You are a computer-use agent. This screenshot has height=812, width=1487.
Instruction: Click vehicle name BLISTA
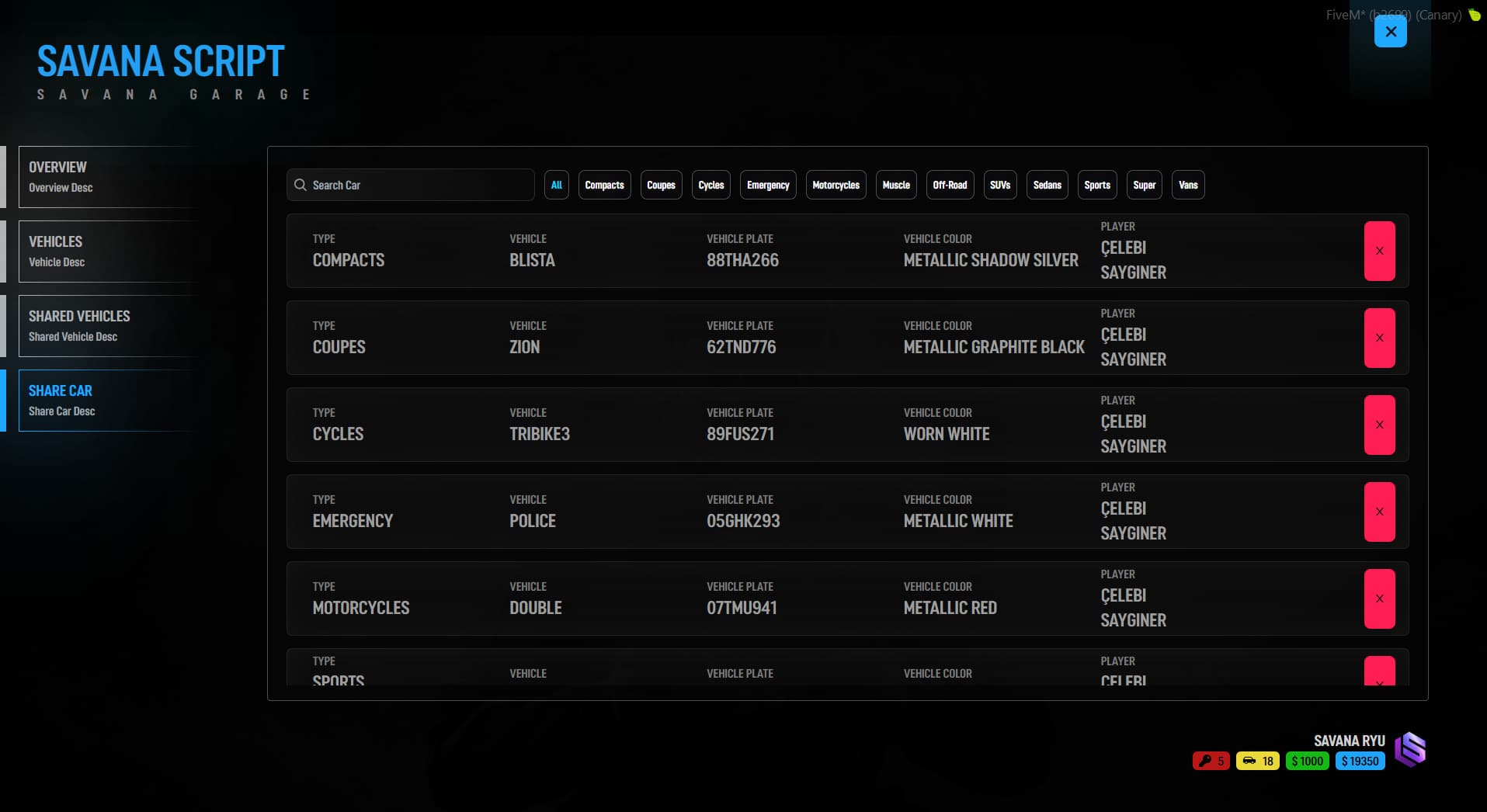click(x=532, y=260)
